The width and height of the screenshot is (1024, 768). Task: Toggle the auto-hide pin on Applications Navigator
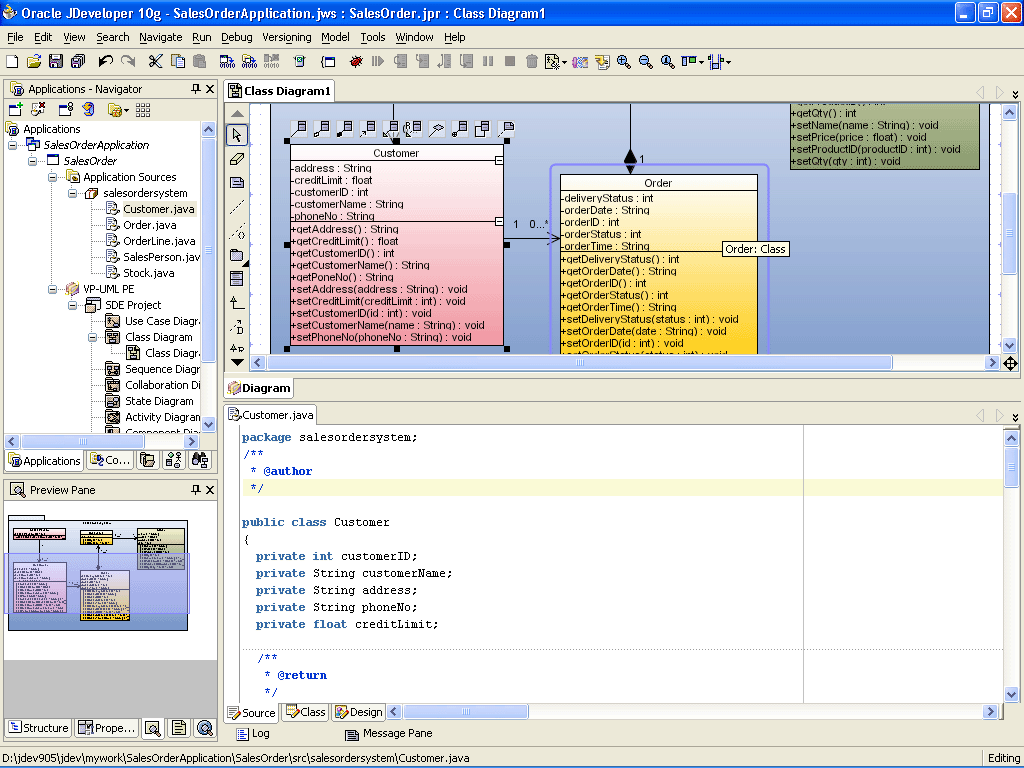click(195, 89)
